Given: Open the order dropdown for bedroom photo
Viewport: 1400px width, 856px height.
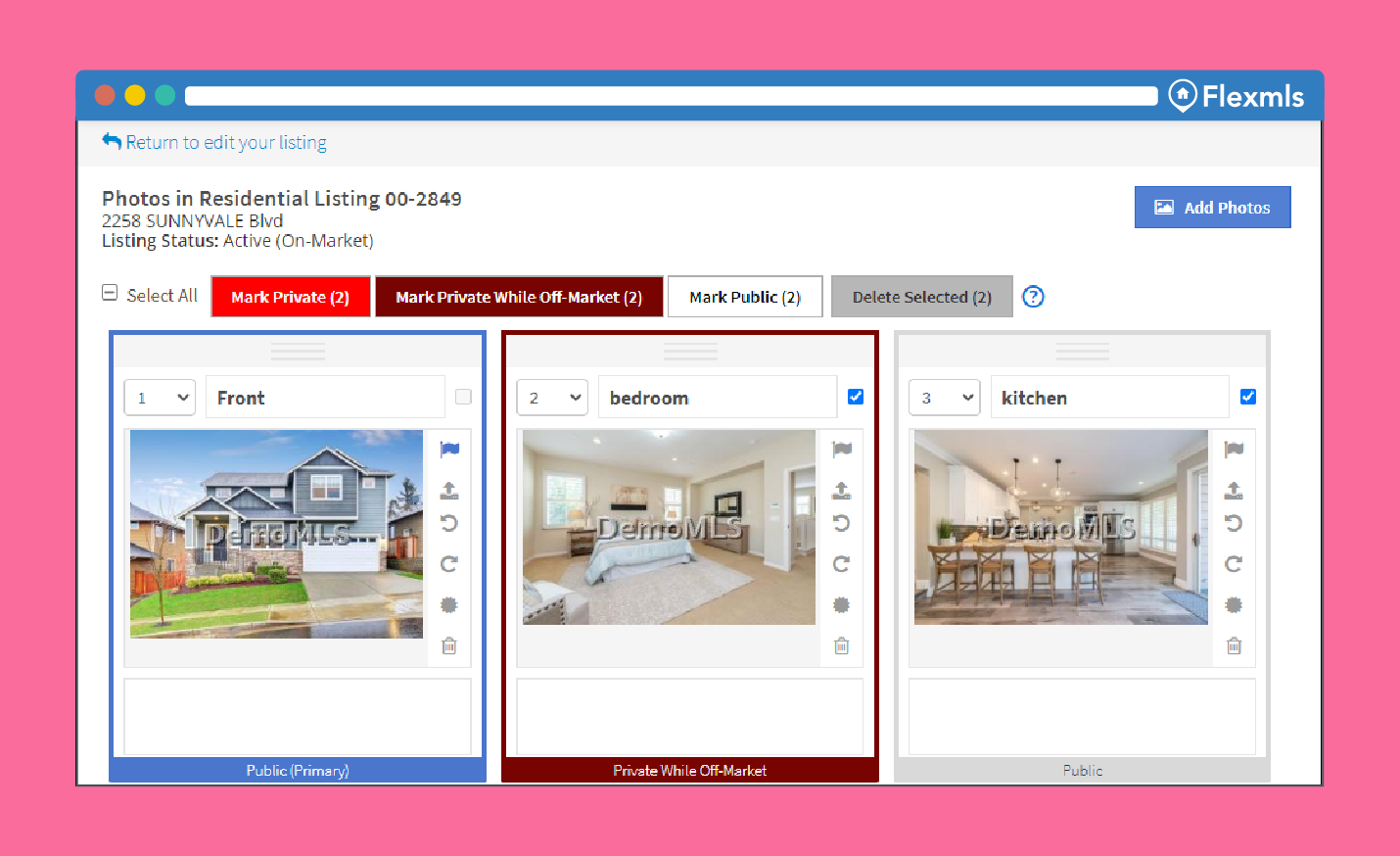Looking at the screenshot, I should click(552, 398).
